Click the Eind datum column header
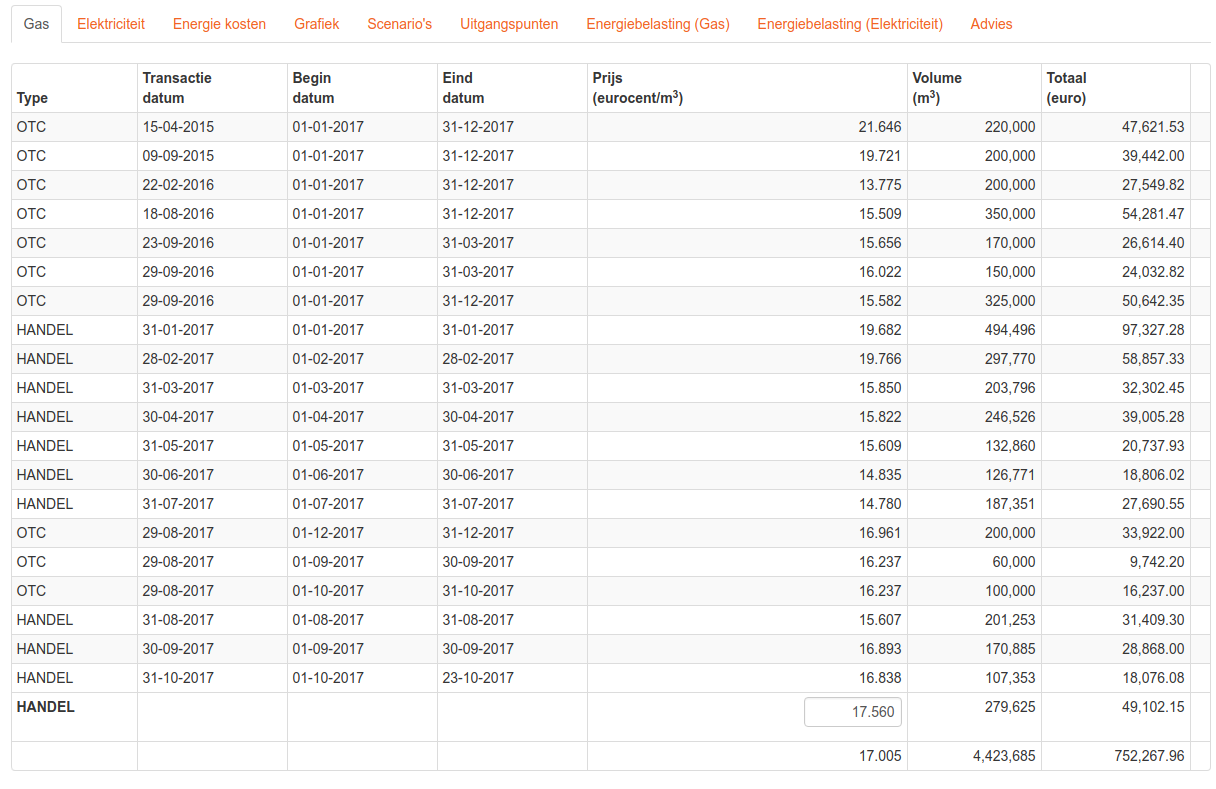 tap(463, 88)
